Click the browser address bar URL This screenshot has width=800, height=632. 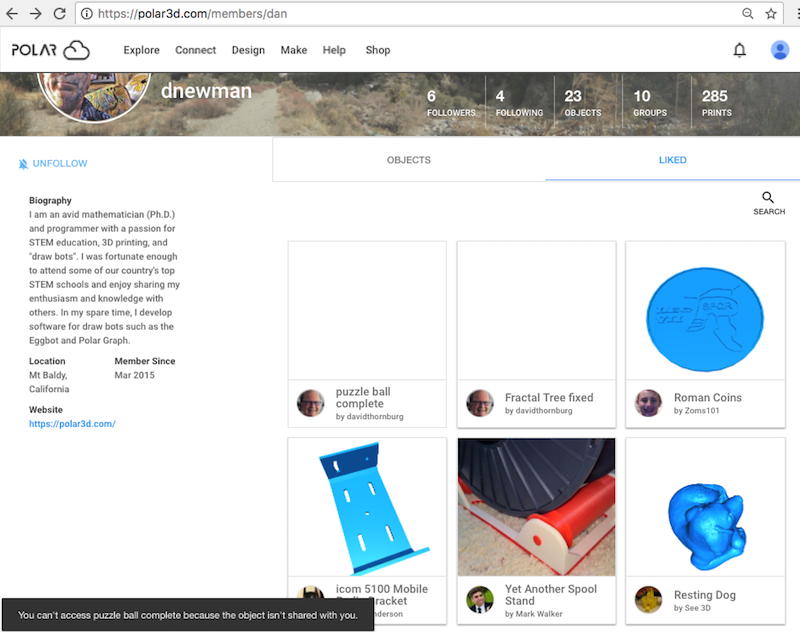click(x=192, y=14)
